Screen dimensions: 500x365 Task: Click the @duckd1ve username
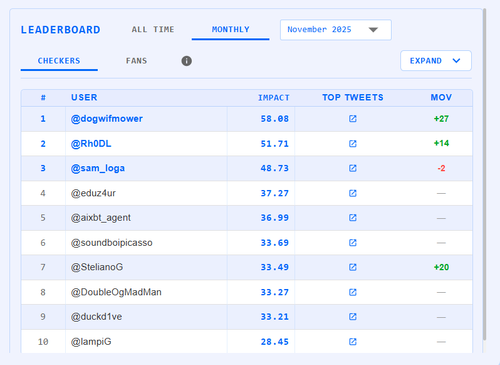point(96,317)
